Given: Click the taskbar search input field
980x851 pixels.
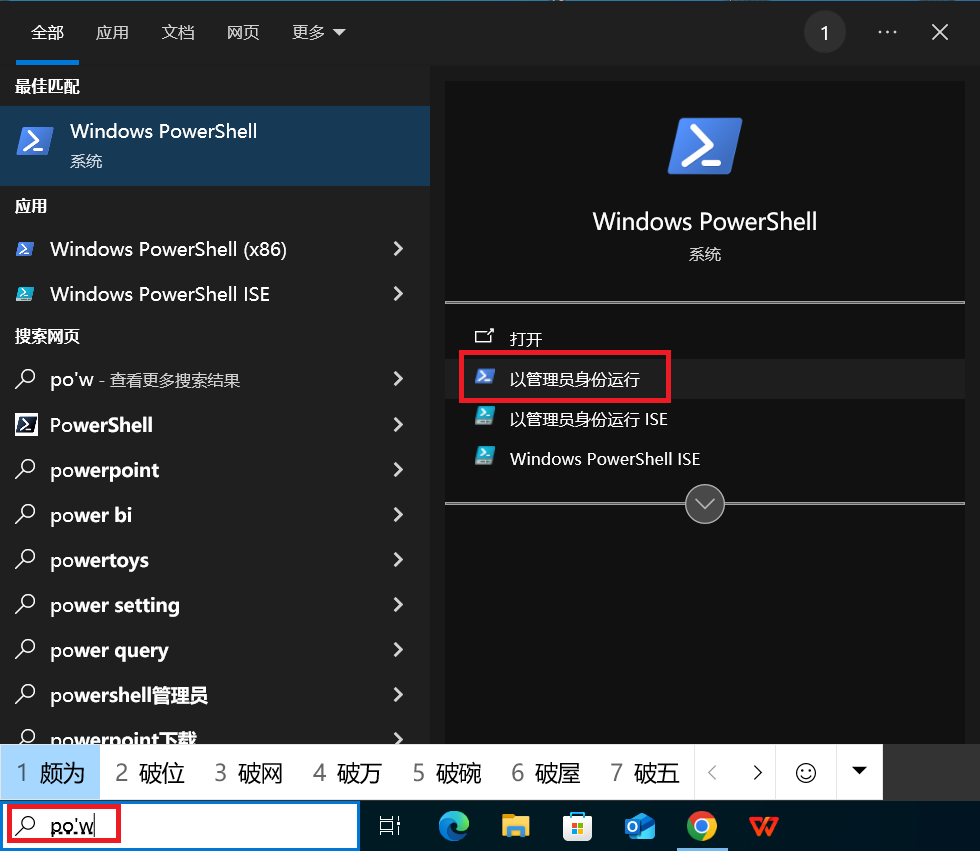Looking at the screenshot, I should click(x=181, y=826).
